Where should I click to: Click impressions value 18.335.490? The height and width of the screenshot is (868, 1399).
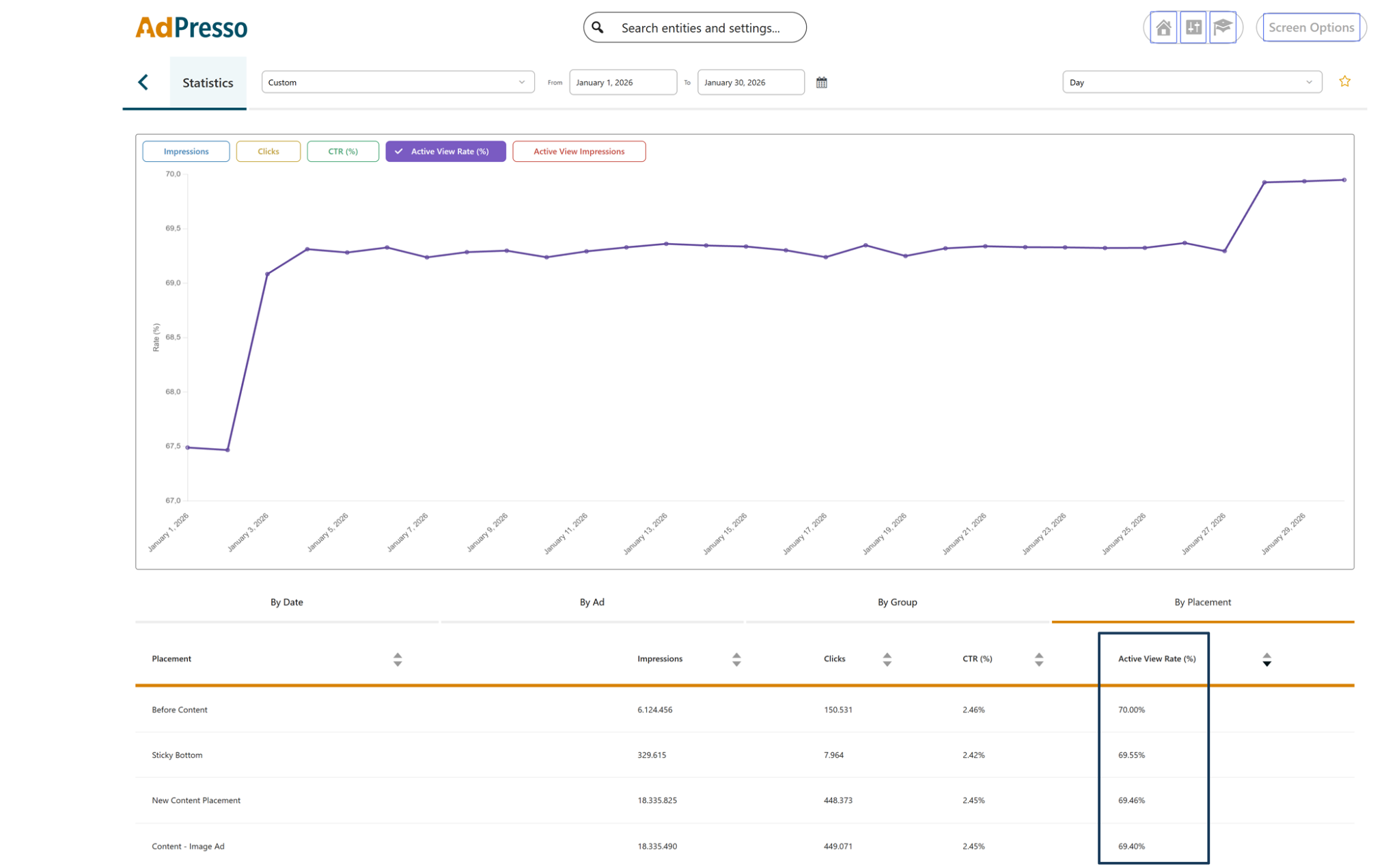(657, 846)
